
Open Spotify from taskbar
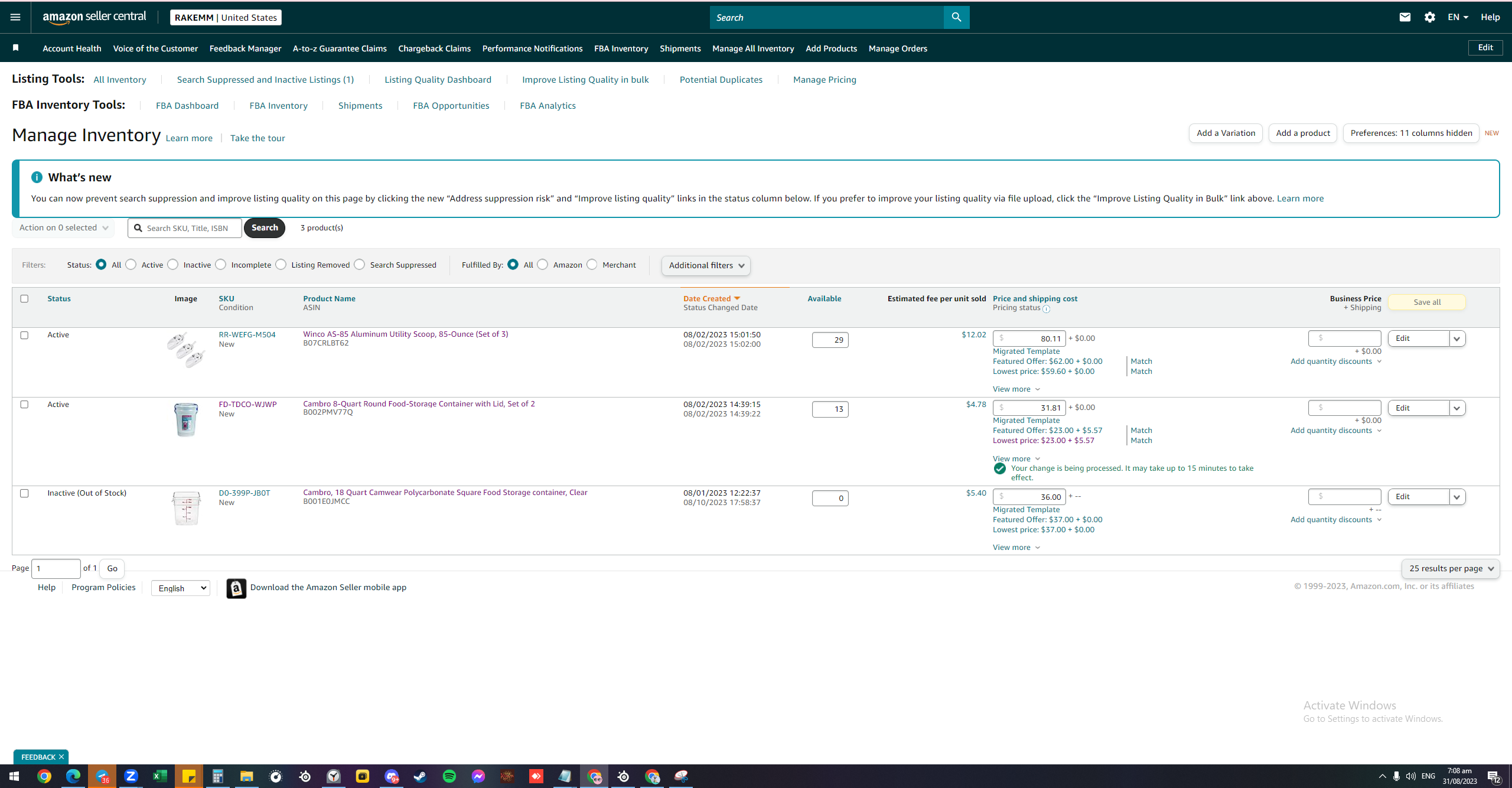click(x=449, y=776)
